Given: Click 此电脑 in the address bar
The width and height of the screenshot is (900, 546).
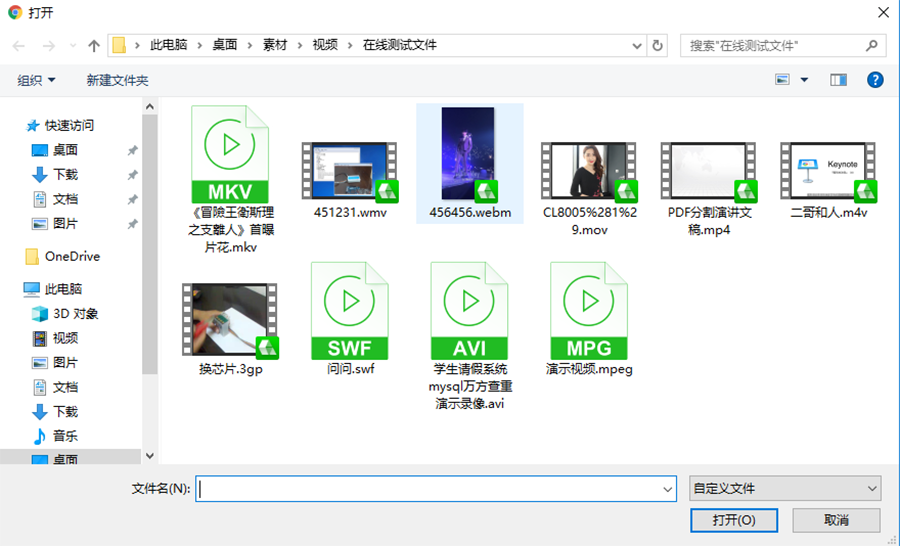Looking at the screenshot, I should 169,45.
